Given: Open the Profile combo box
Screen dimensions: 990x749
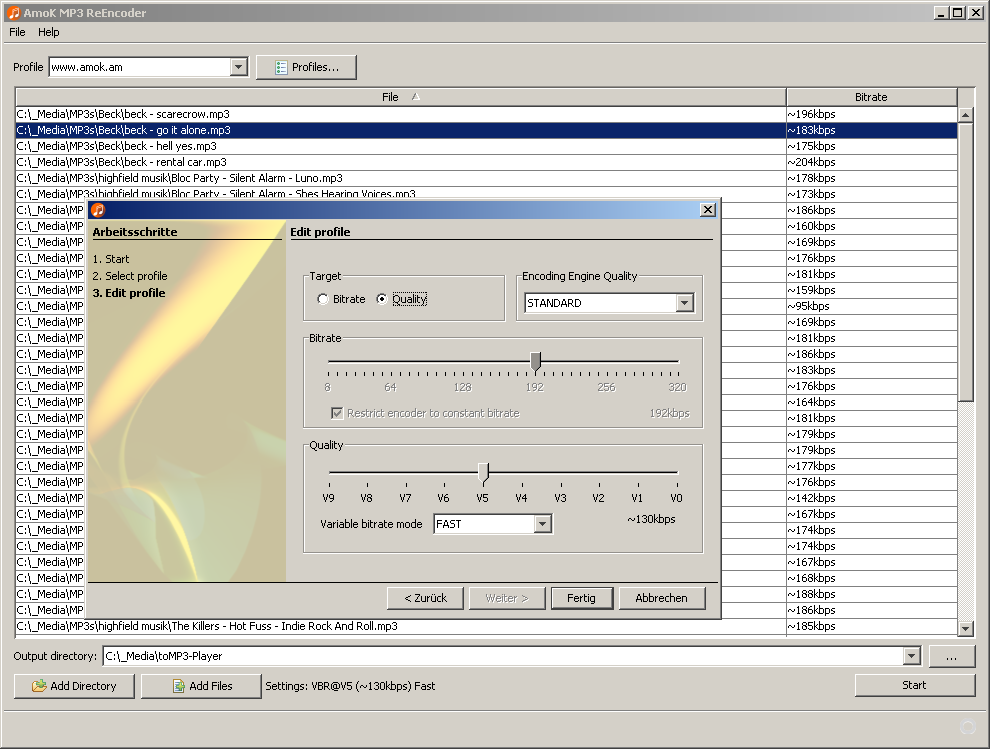Looking at the screenshot, I should (x=239, y=68).
